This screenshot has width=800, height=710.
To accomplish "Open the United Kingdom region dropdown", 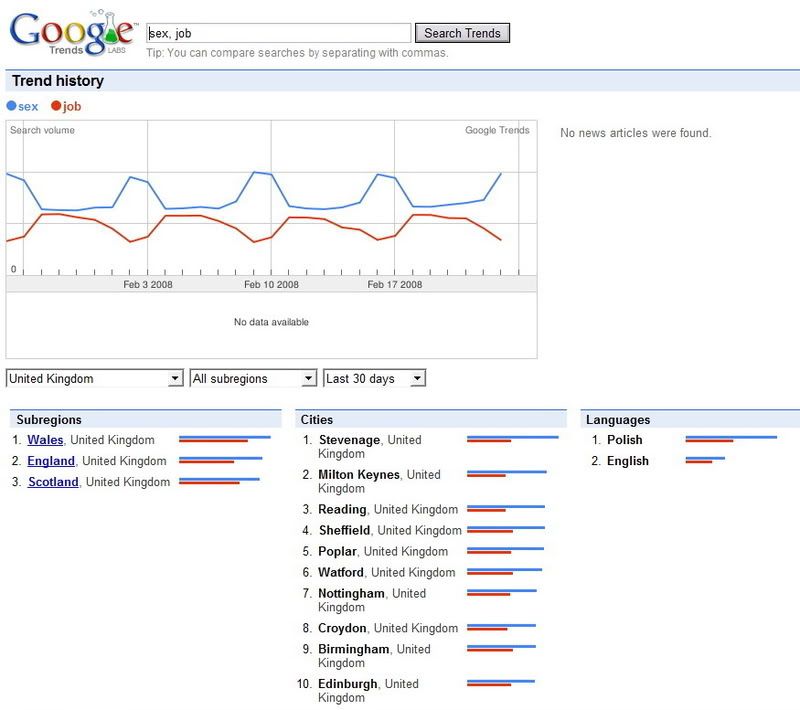I will point(95,379).
